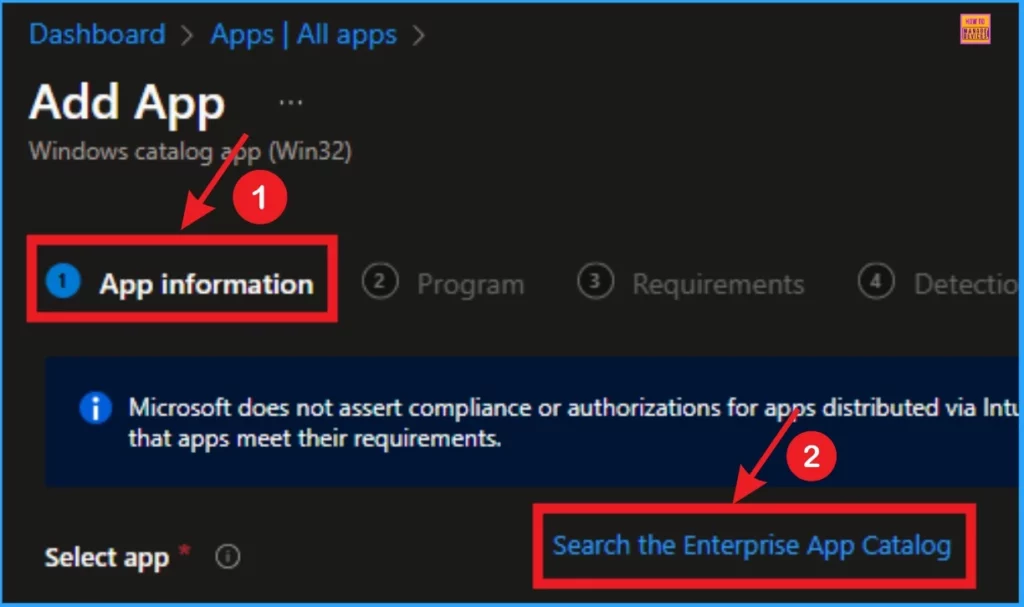Click the blue info icon in banner
The image size is (1024, 607).
tap(95, 408)
